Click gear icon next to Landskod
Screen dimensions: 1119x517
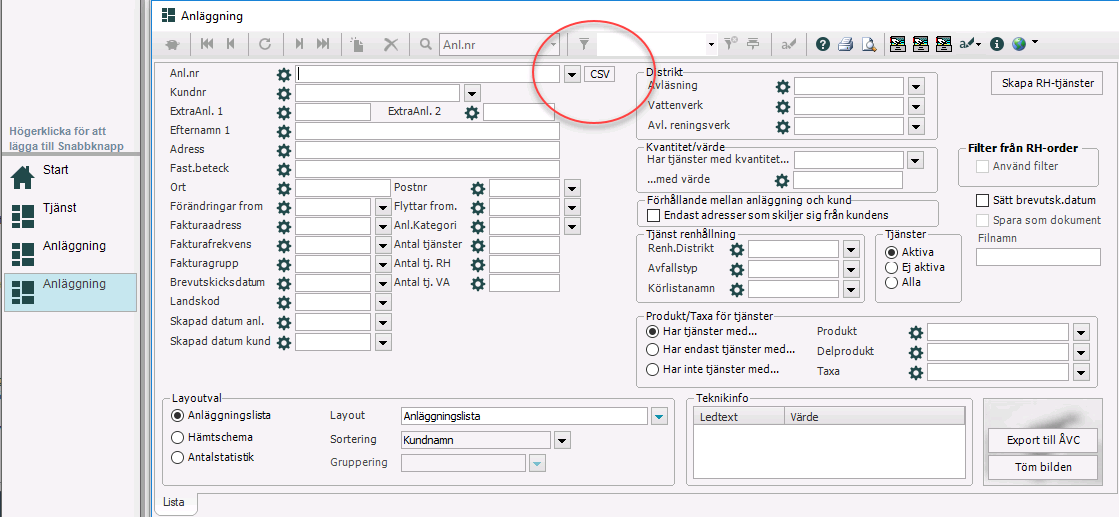[x=284, y=303]
